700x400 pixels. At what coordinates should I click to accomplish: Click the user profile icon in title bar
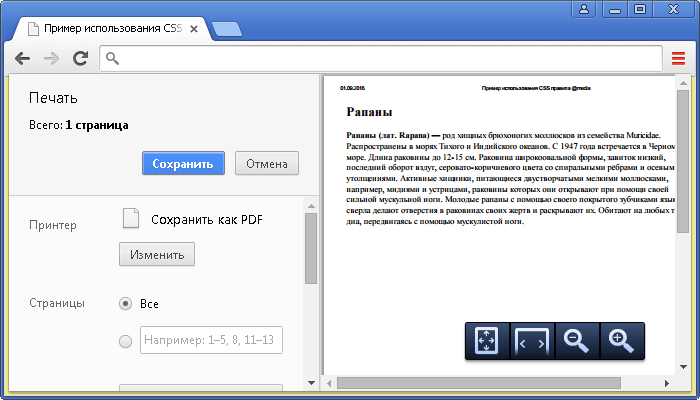tap(584, 9)
